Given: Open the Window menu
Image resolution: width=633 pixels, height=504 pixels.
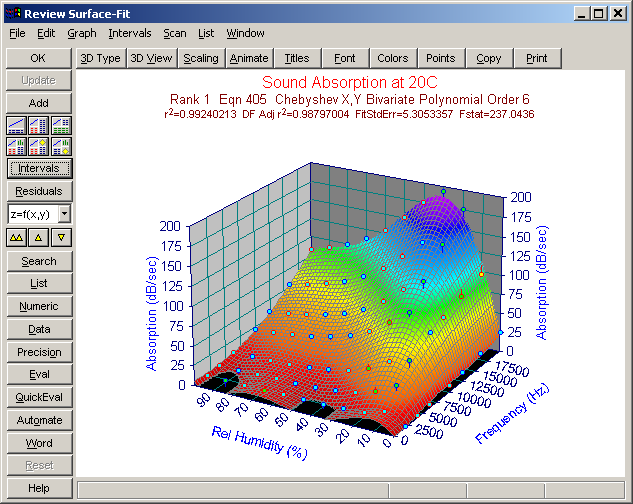Looking at the screenshot, I should tap(245, 33).
